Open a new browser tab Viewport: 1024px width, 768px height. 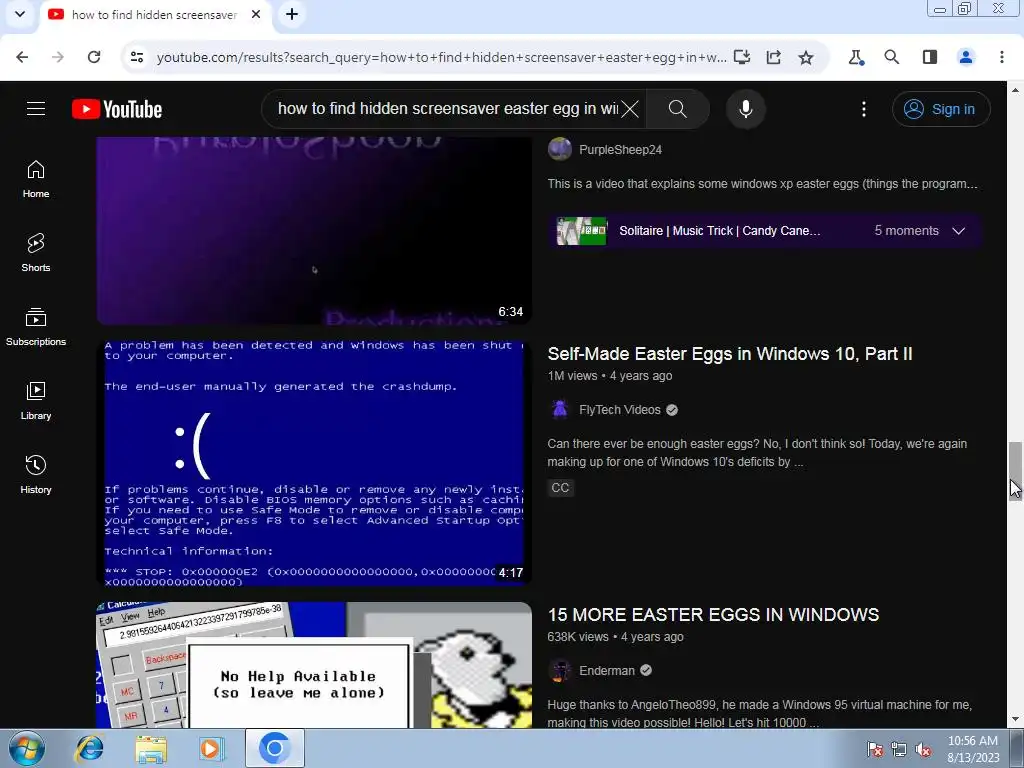click(292, 14)
